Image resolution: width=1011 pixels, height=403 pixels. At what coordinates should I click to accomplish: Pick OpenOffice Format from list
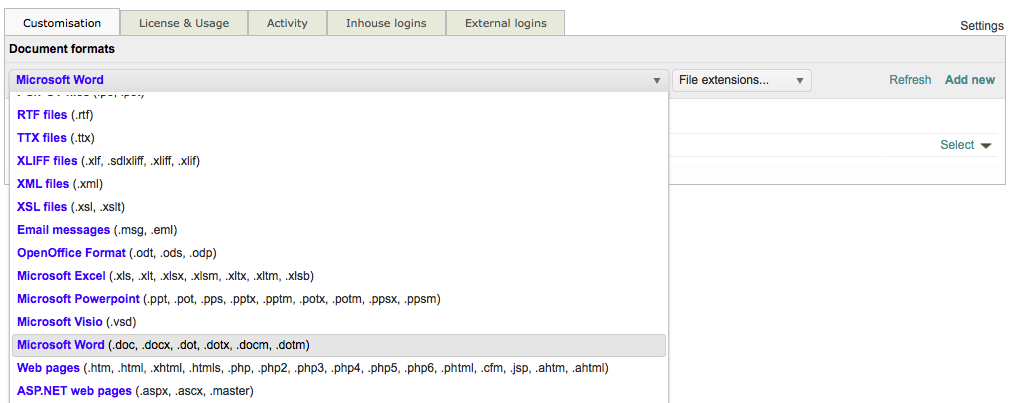[x=117, y=253]
